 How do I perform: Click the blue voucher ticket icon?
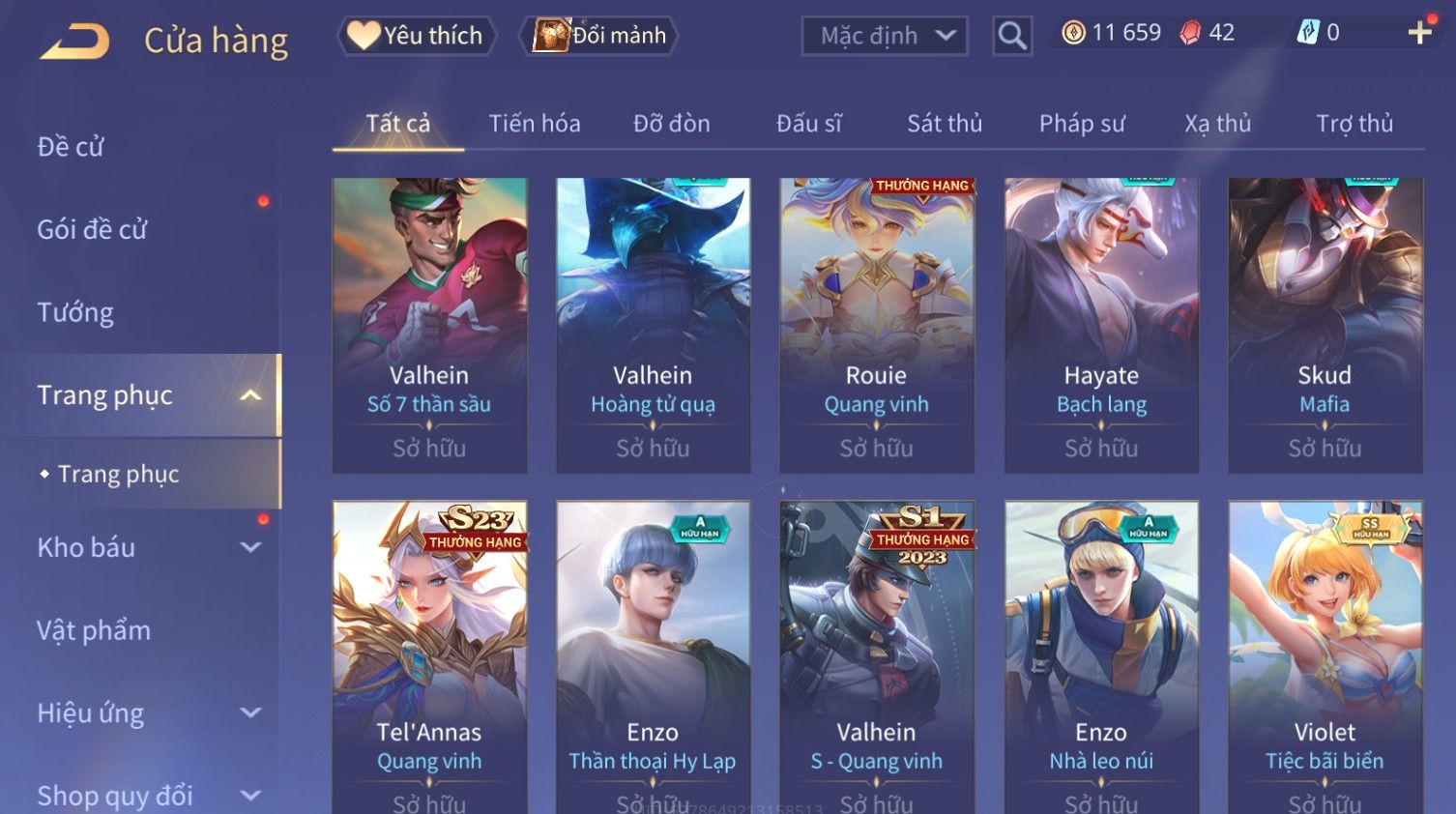click(x=1307, y=33)
